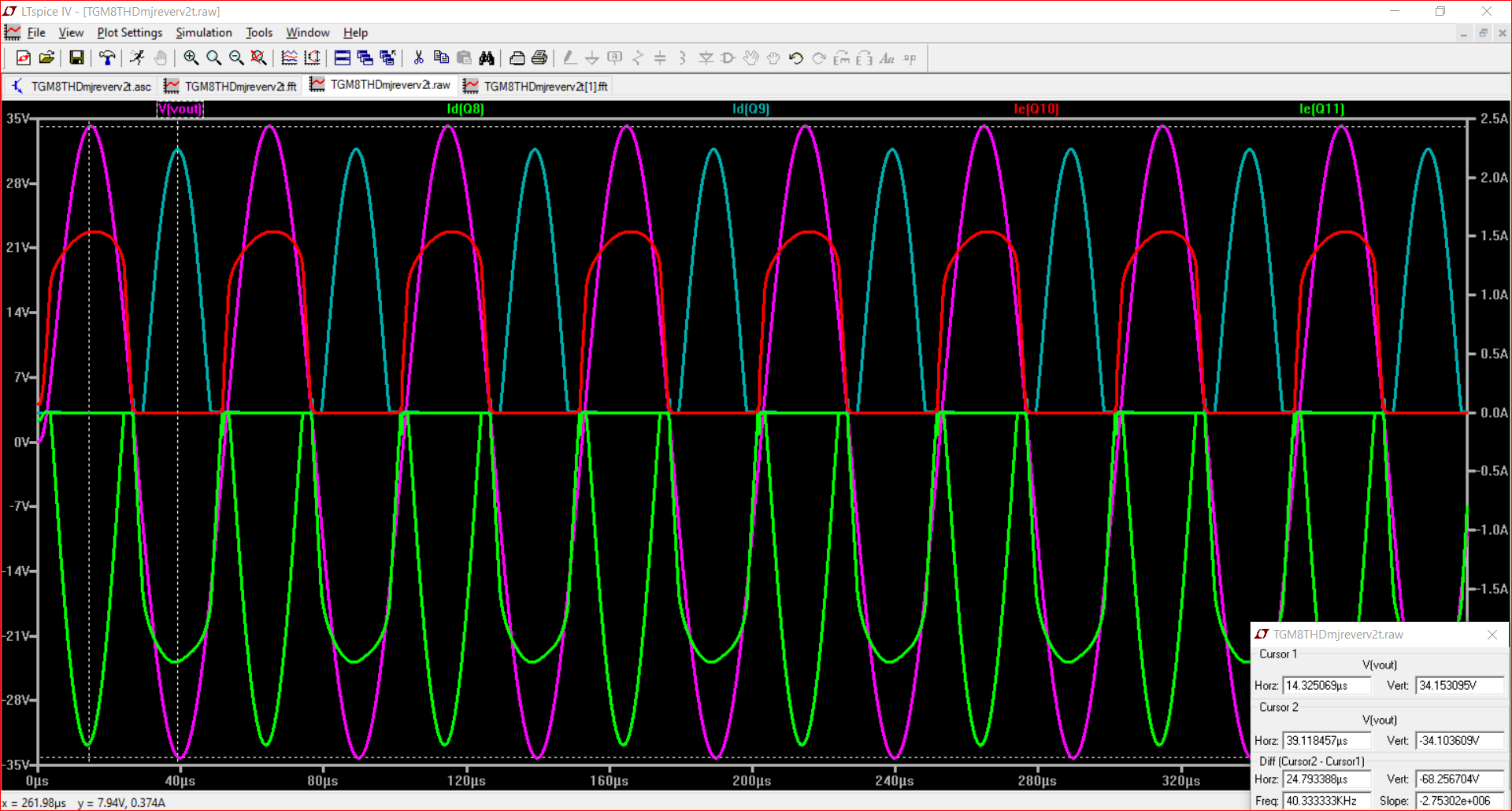1512x811 pixels.
Task: Click the Diff Horz value field
Action: 1327,779
